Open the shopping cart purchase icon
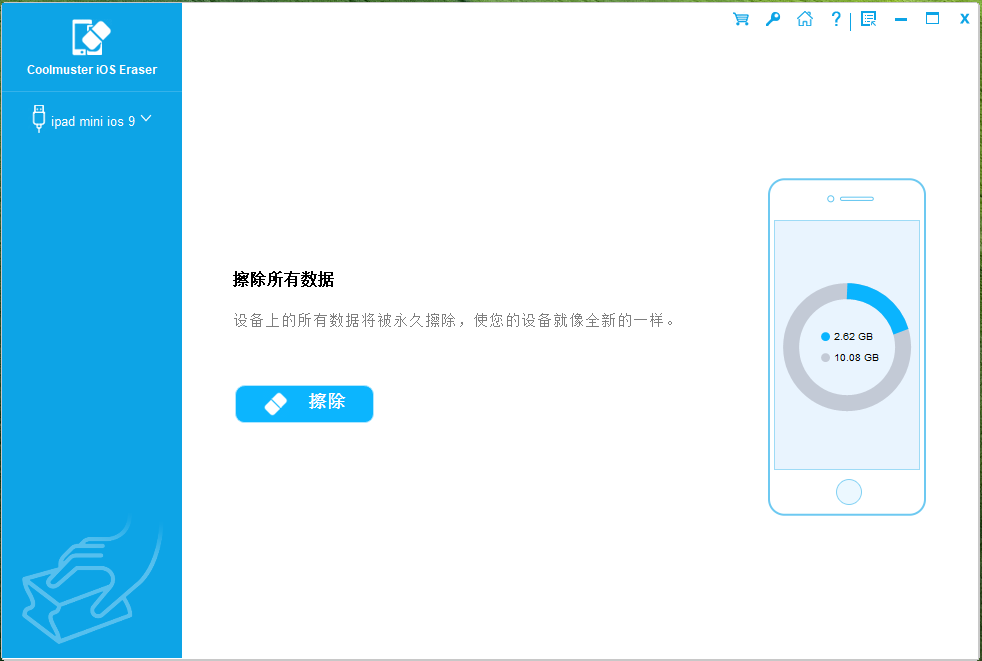 [741, 19]
